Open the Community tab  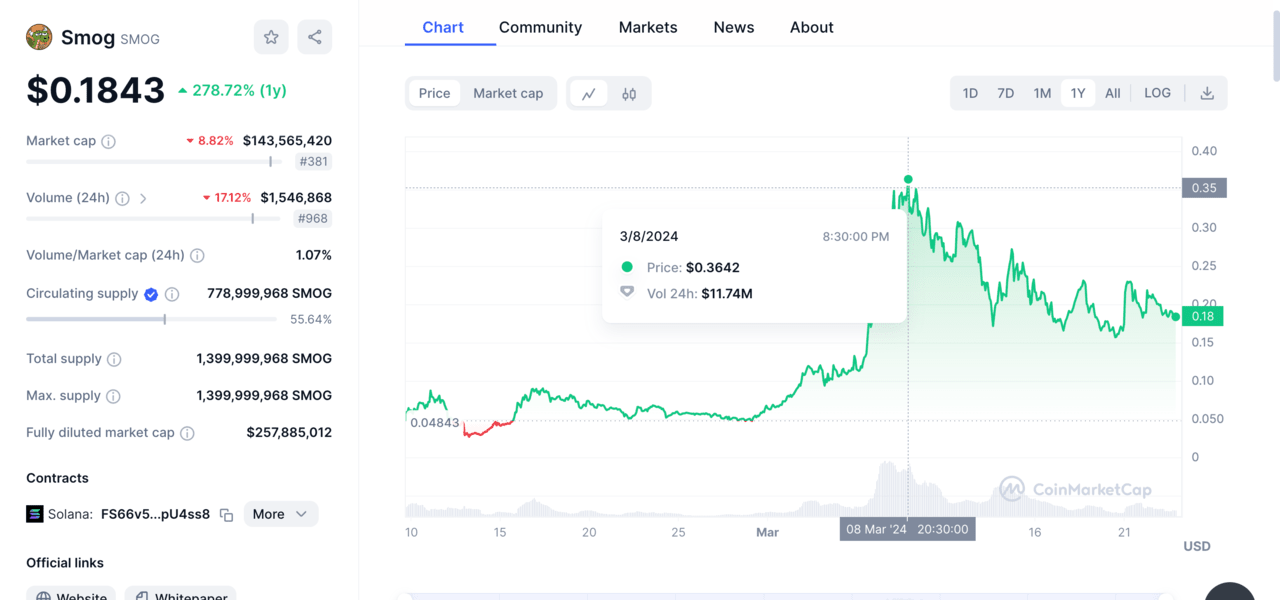(x=540, y=27)
